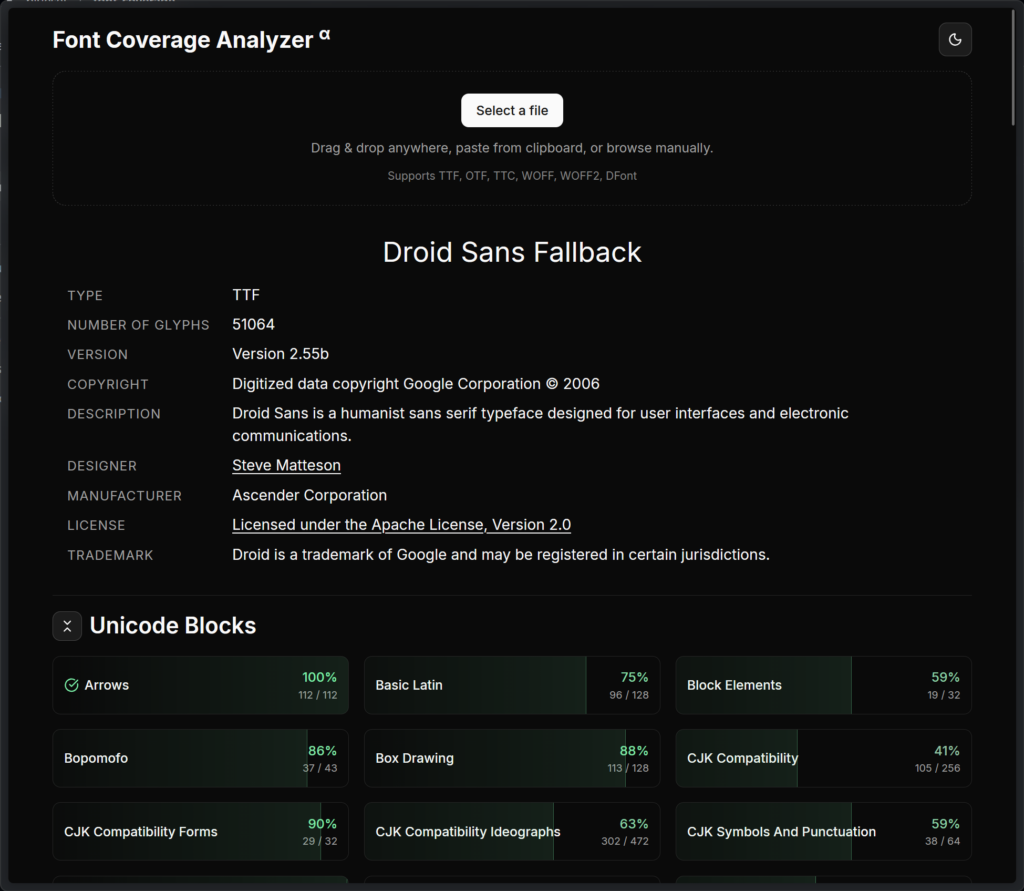Screen dimensions: 1024x891
Task: Toggle dark mode moon icon
Action: coord(954,40)
